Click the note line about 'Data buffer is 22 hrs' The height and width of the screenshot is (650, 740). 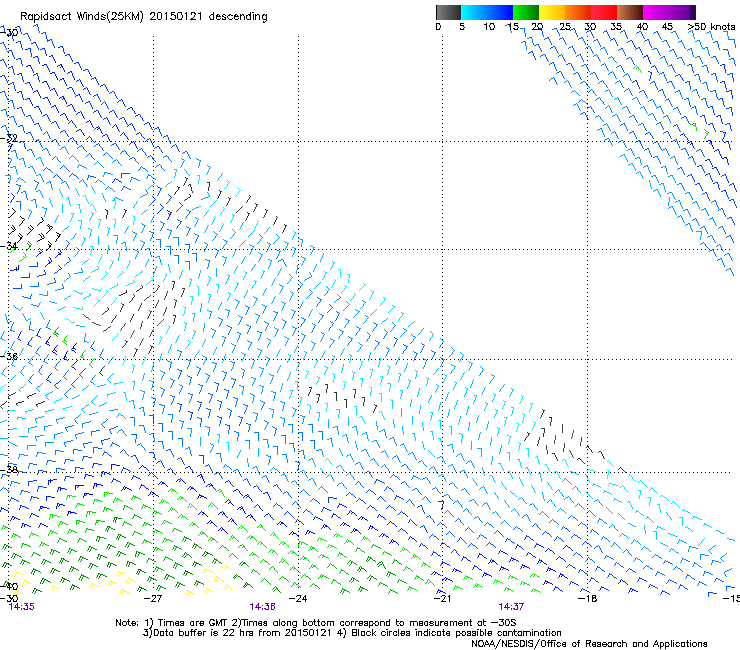point(352,633)
